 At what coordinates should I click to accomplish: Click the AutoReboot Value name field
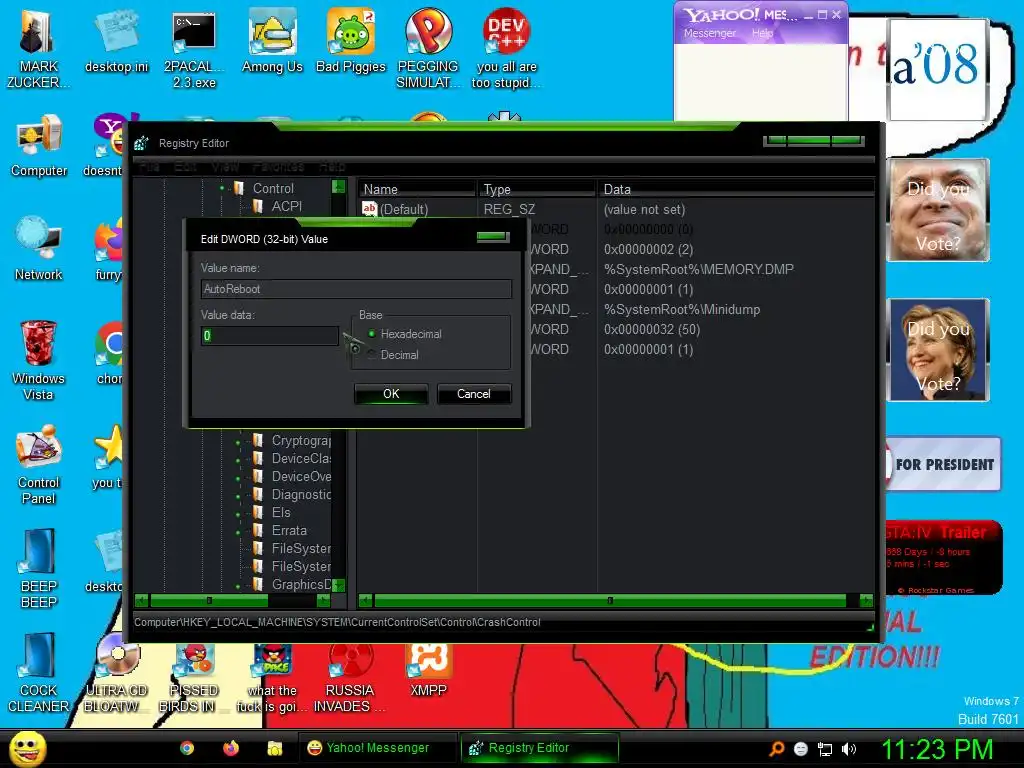pyautogui.click(x=356, y=289)
